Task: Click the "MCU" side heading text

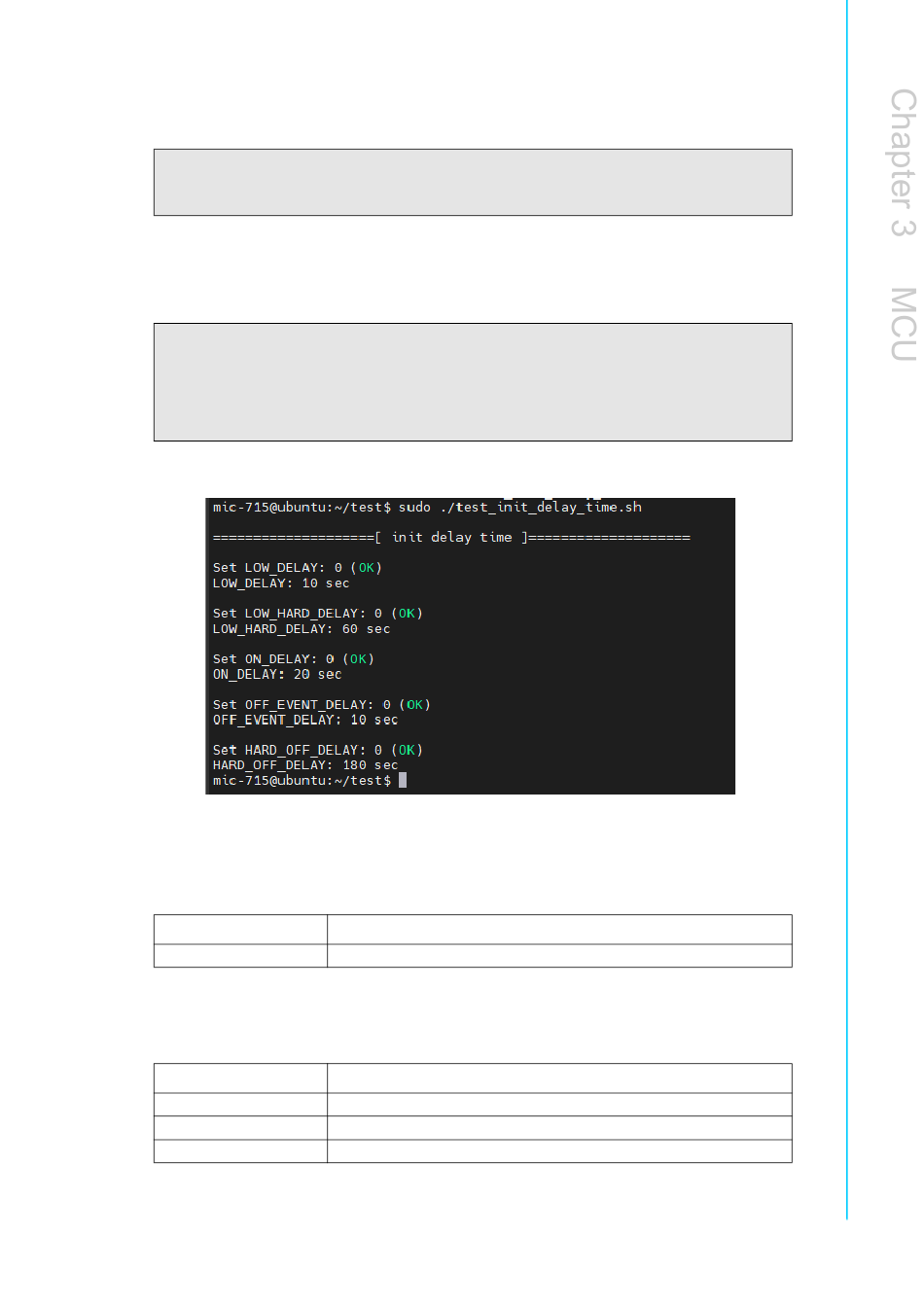Action: click(904, 324)
